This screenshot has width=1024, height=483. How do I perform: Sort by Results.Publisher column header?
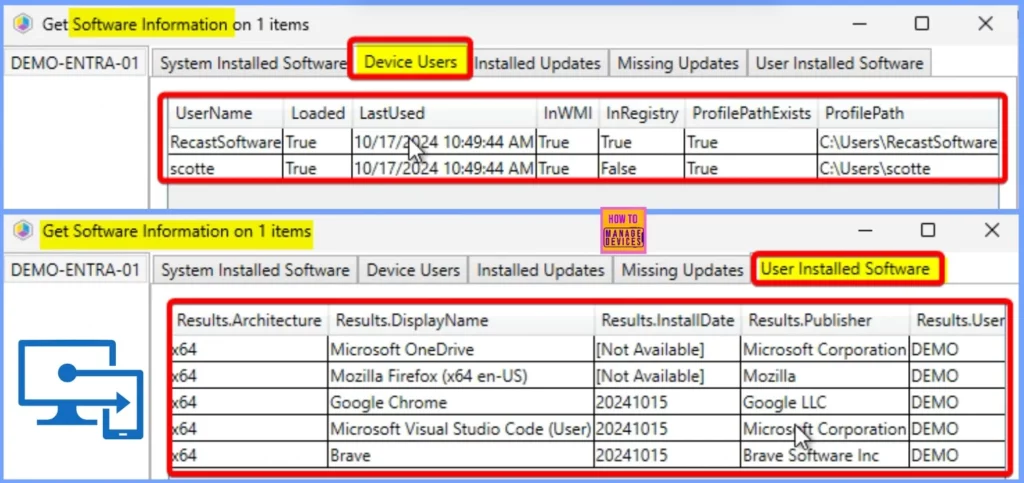[x=825, y=320]
